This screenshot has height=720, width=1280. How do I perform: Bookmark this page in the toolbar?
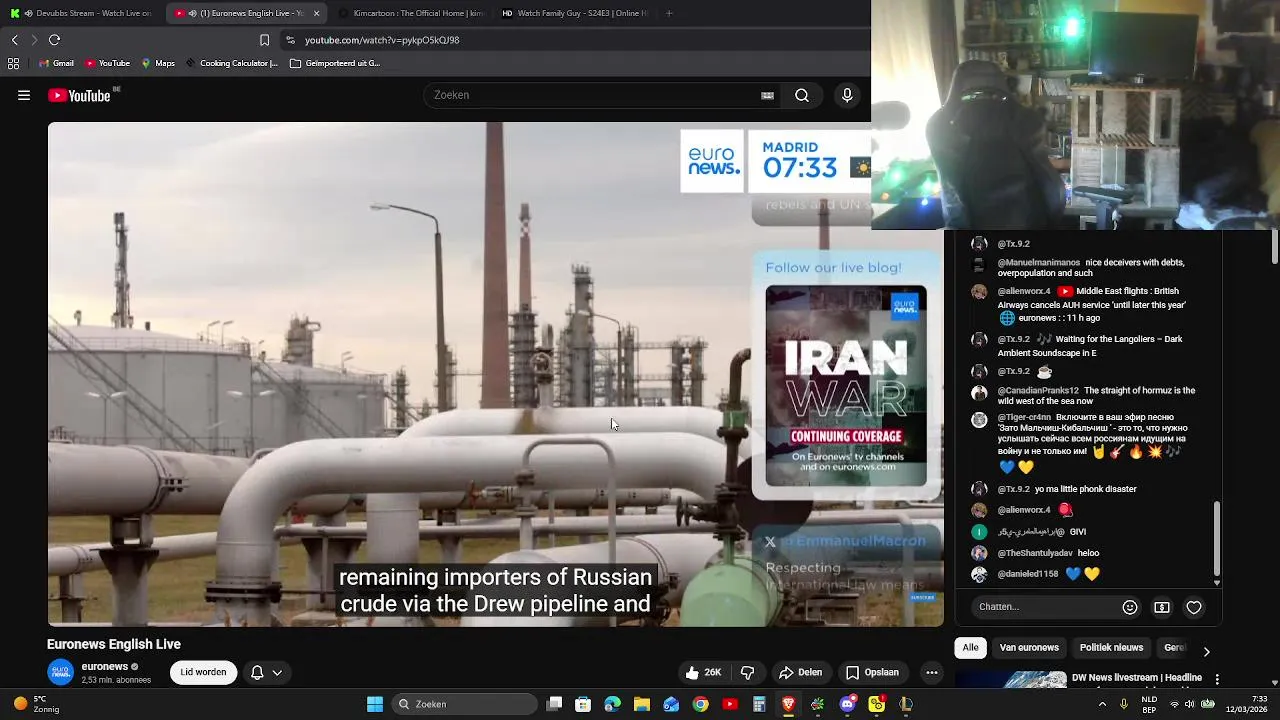coord(264,40)
